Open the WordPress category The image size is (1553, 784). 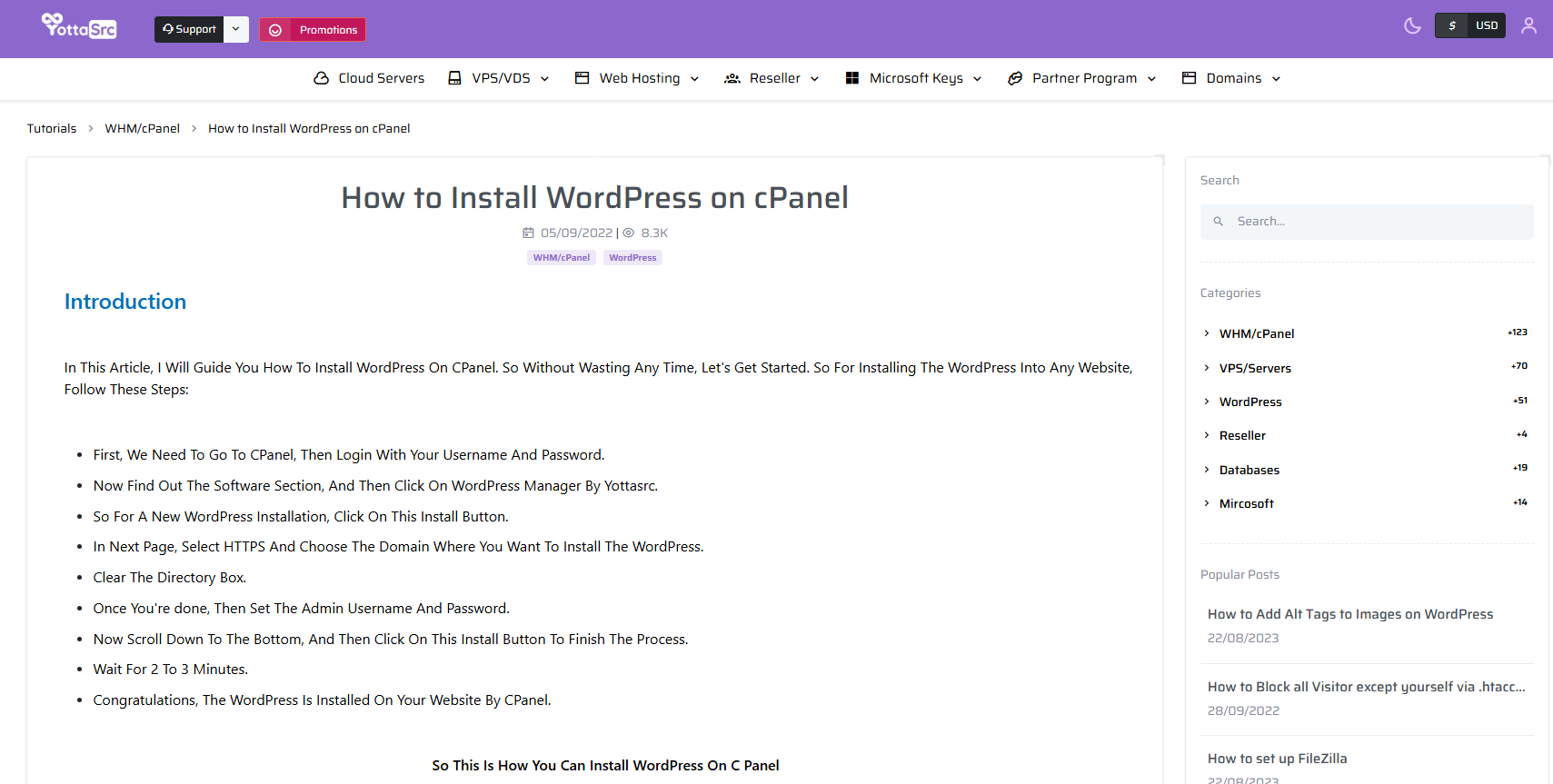tap(1250, 402)
